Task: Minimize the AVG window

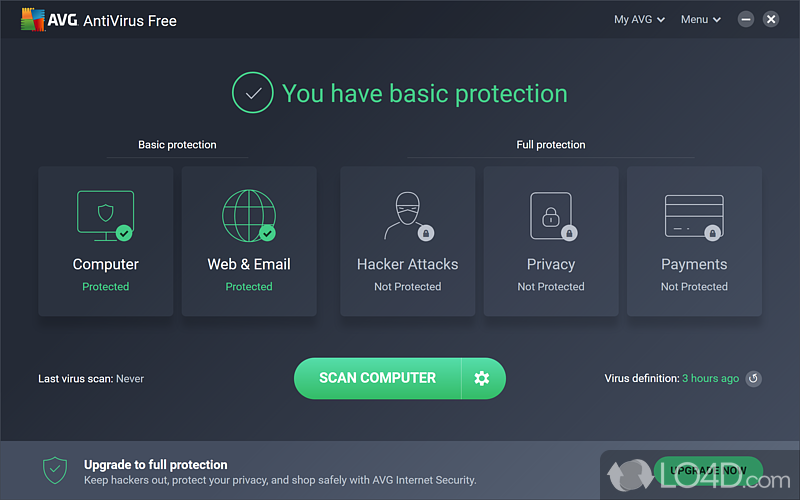Action: (x=745, y=19)
